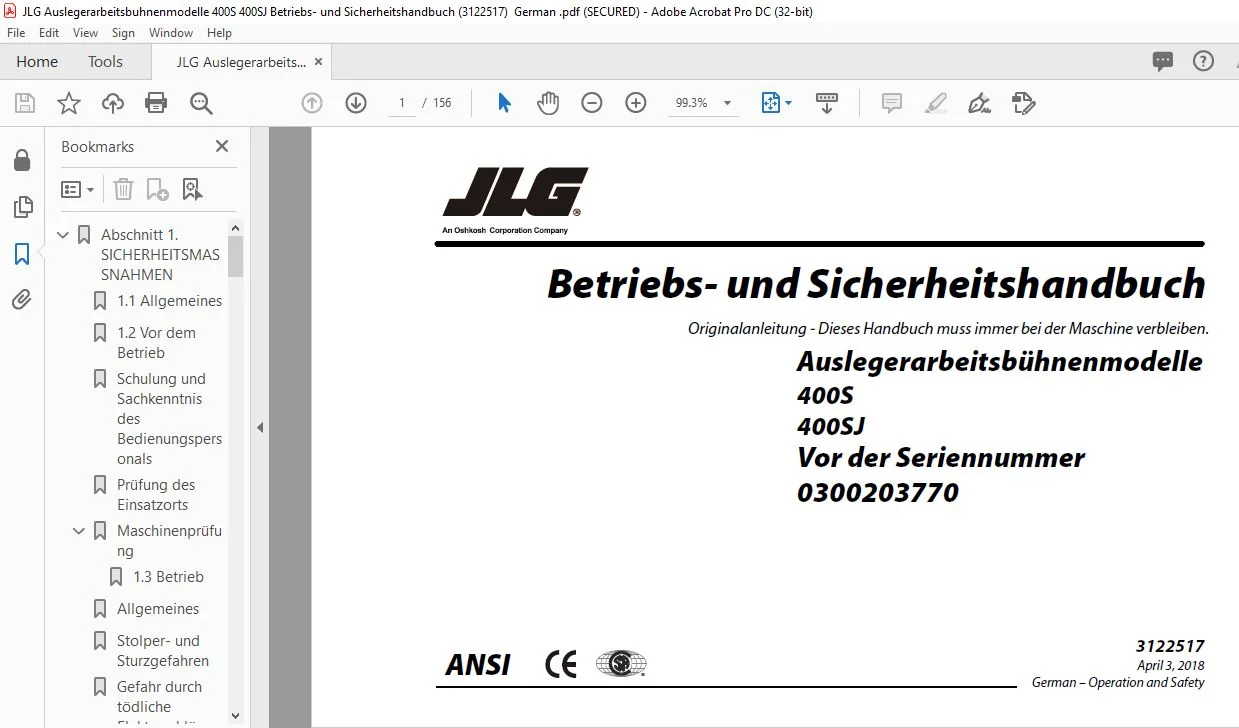Switch to the Tools tab
The width and height of the screenshot is (1239, 728).
pos(105,61)
